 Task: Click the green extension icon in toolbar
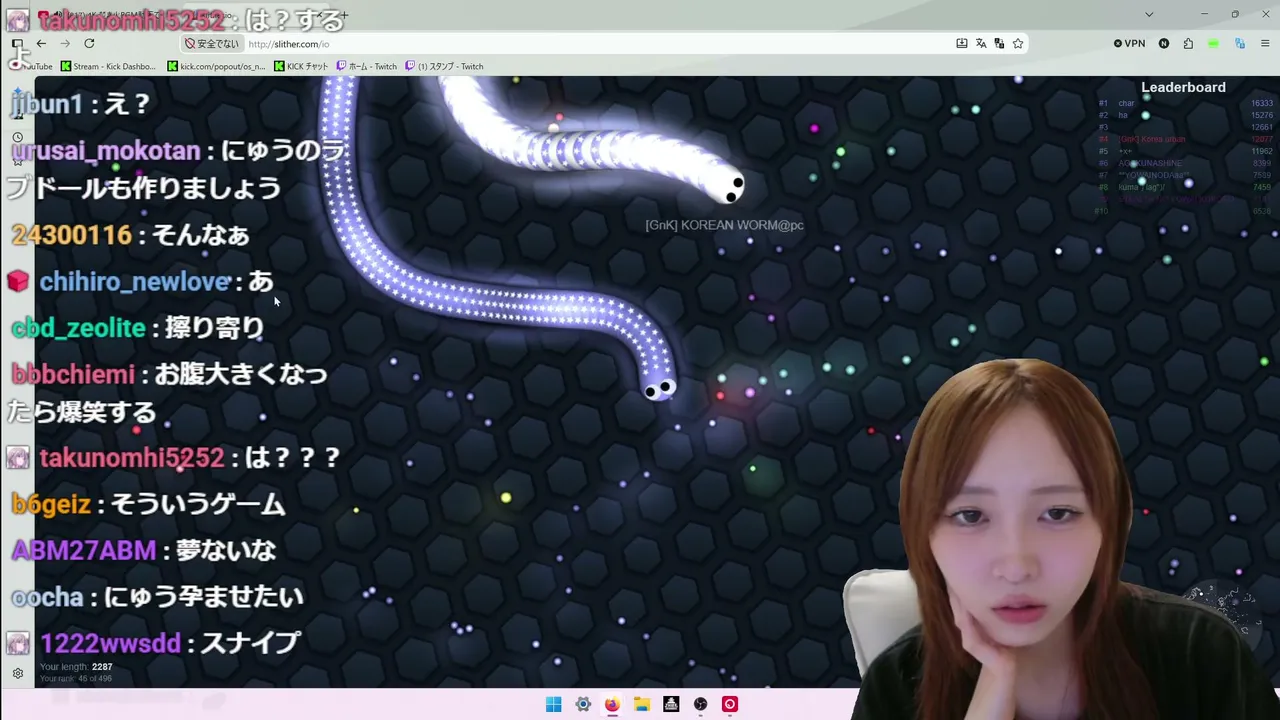pos(1213,43)
